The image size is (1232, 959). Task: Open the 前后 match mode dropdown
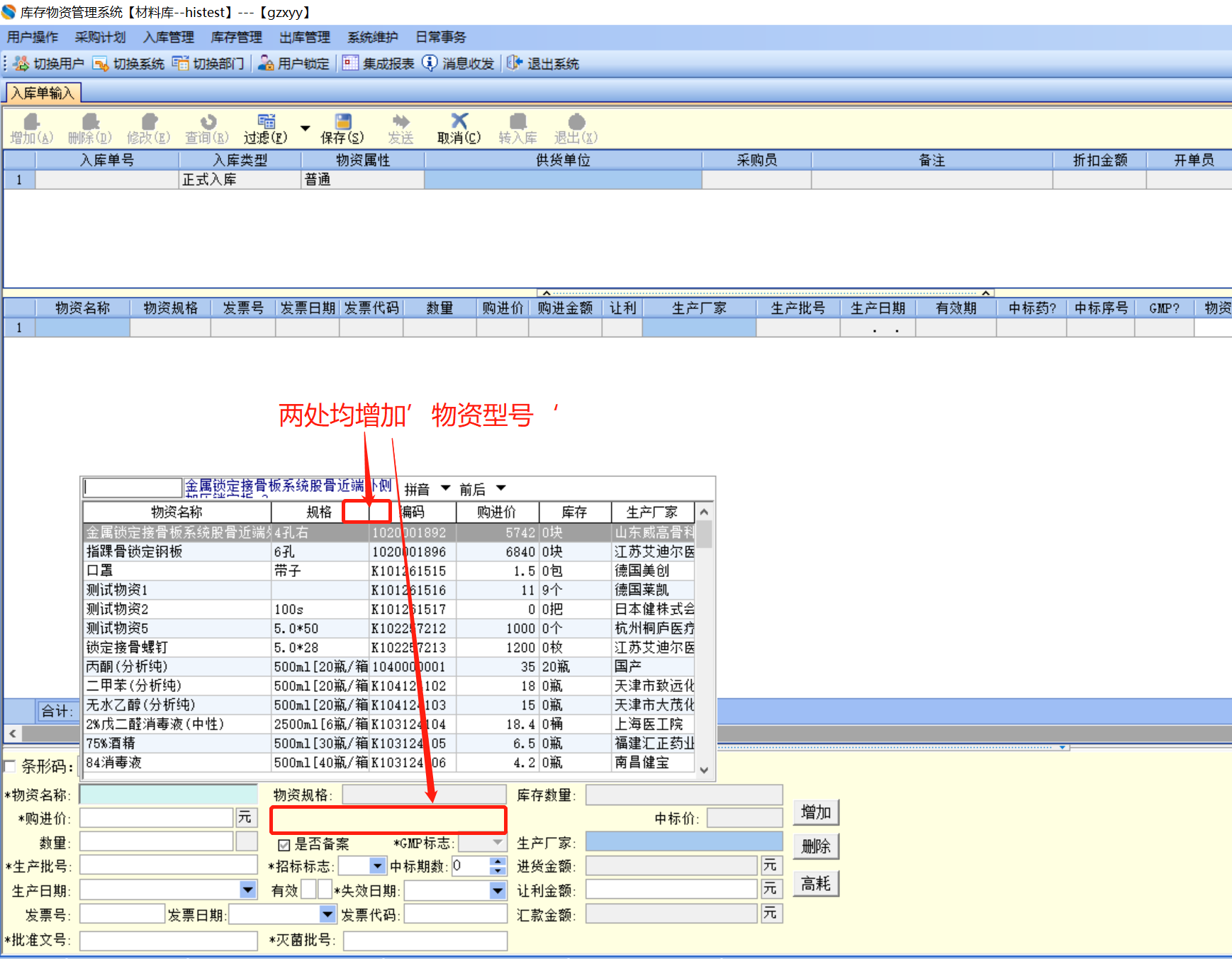501,488
